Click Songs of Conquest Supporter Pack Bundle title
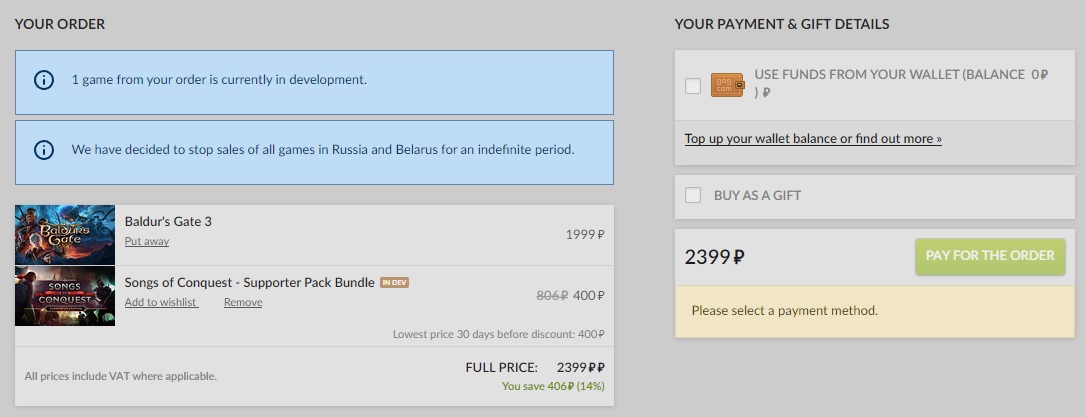Image resolution: width=1086 pixels, height=417 pixels. [x=249, y=283]
